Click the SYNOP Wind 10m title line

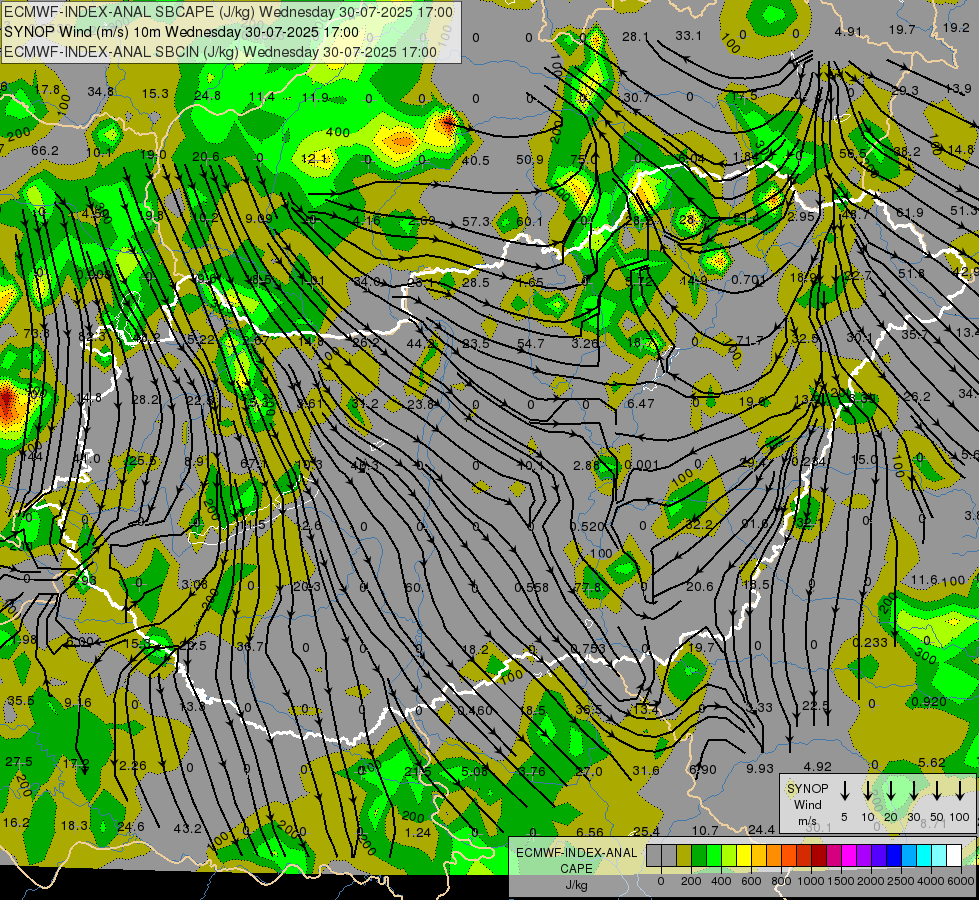[181, 32]
